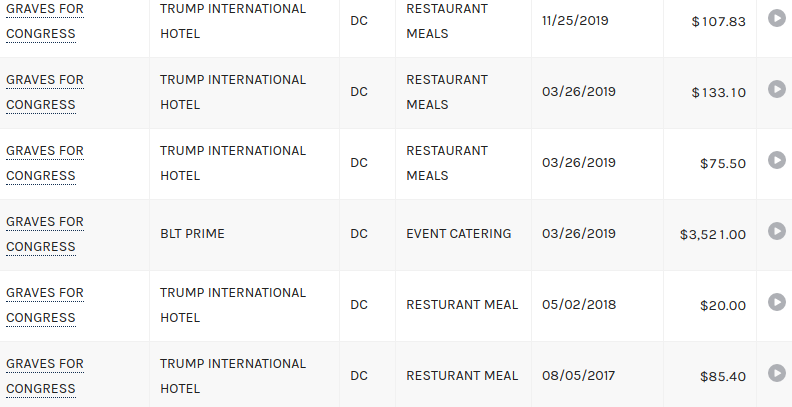The image size is (792, 407).
Task: Open Graves for Congress link in $133.10 row
Action: click(44, 92)
